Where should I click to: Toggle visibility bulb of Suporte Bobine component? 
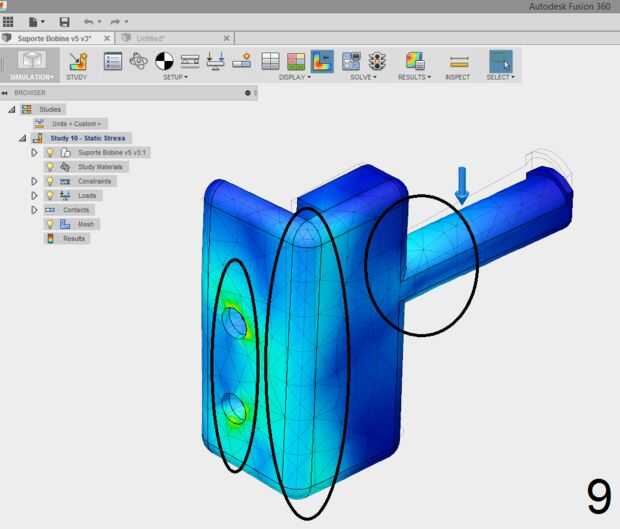(x=50, y=153)
